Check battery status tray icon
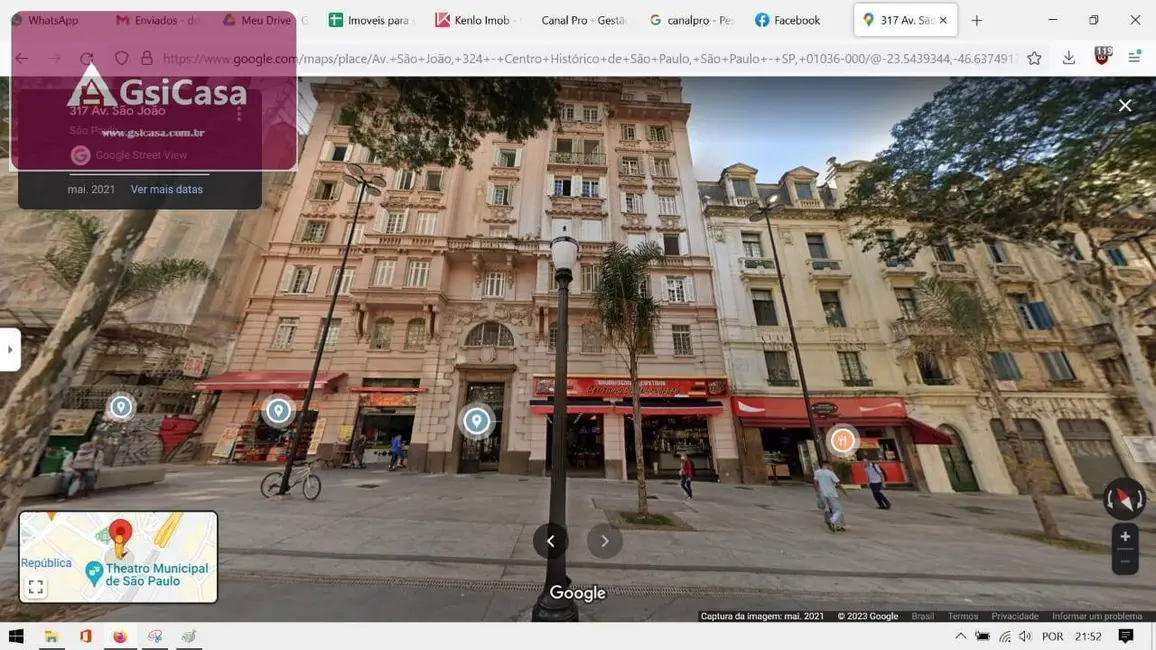The image size is (1156, 650). (982, 636)
